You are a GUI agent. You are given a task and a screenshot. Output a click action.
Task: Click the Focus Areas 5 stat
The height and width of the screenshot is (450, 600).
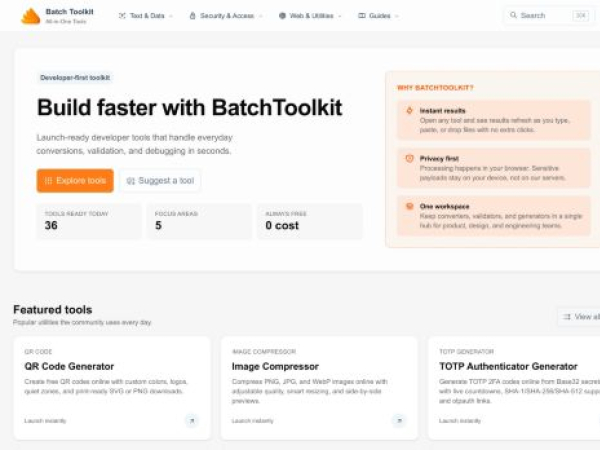[199, 221]
